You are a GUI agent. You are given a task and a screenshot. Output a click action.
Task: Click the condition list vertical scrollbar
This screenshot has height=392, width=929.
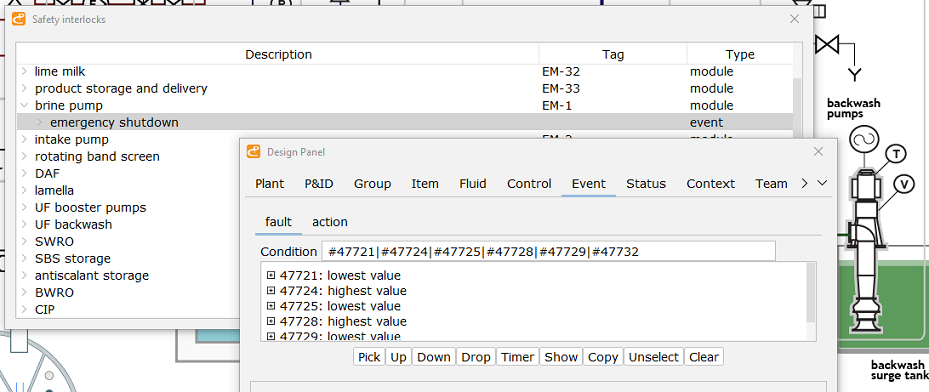(x=811, y=301)
